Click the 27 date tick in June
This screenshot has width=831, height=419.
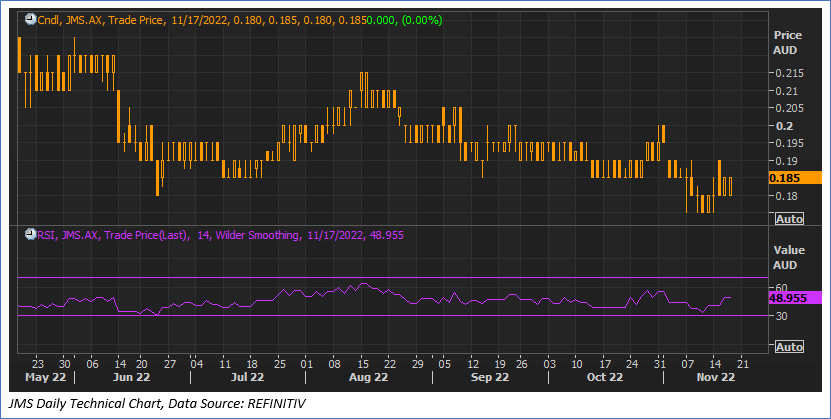(169, 364)
